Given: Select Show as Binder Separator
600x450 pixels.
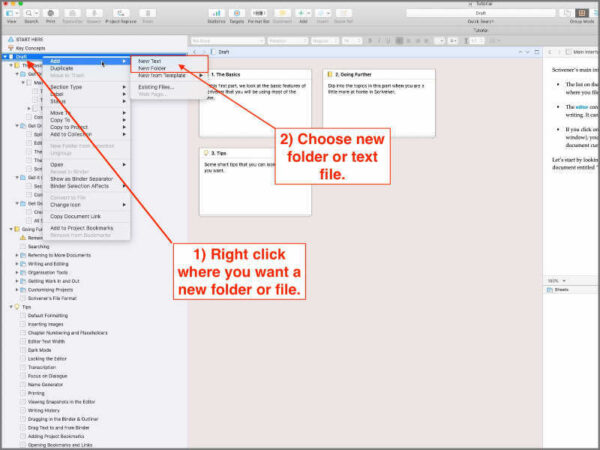Looking at the screenshot, I should coord(82,179).
